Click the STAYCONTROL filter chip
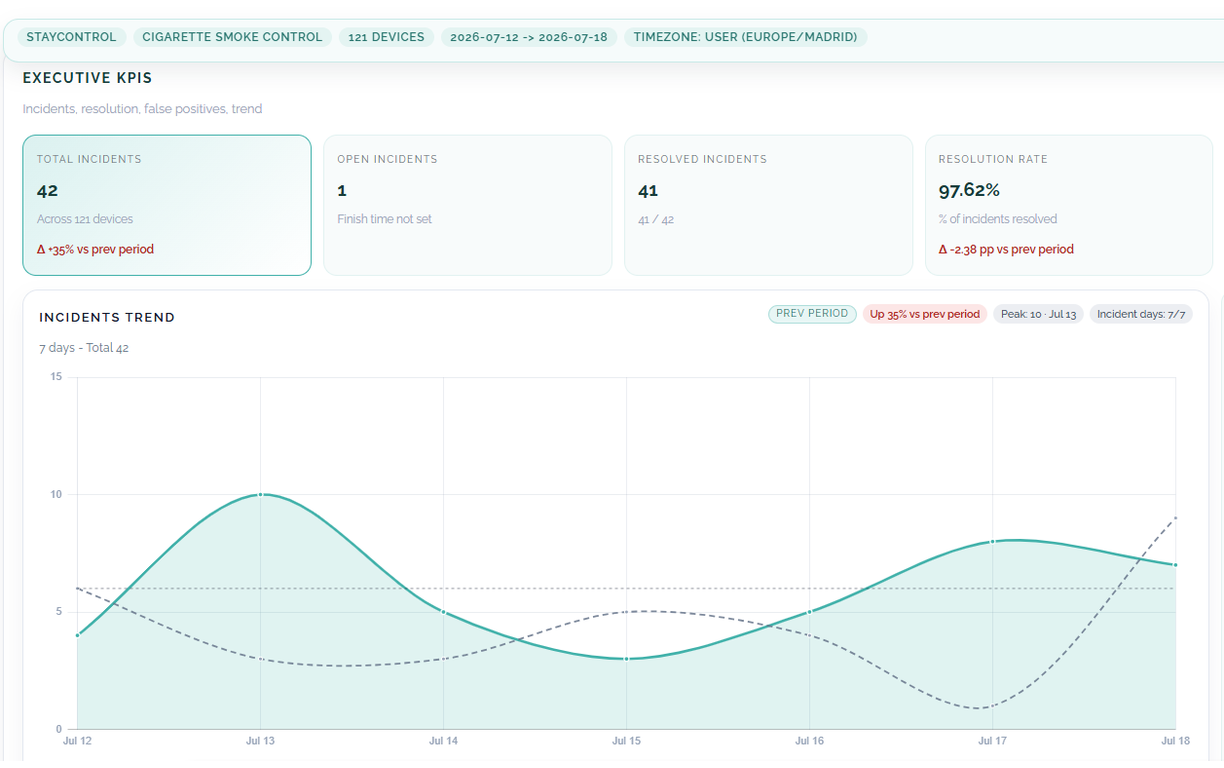1224x768 pixels. coord(71,37)
